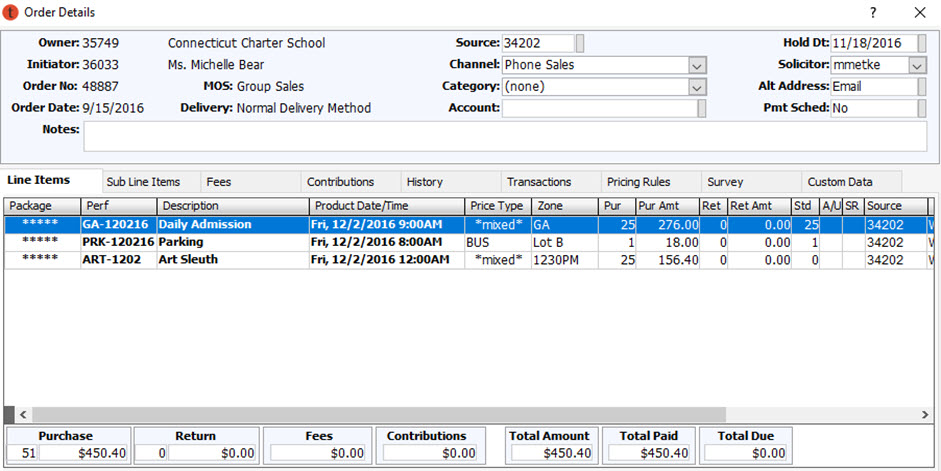
Task: Click the Pmt Sched lookup button
Action: click(x=922, y=109)
